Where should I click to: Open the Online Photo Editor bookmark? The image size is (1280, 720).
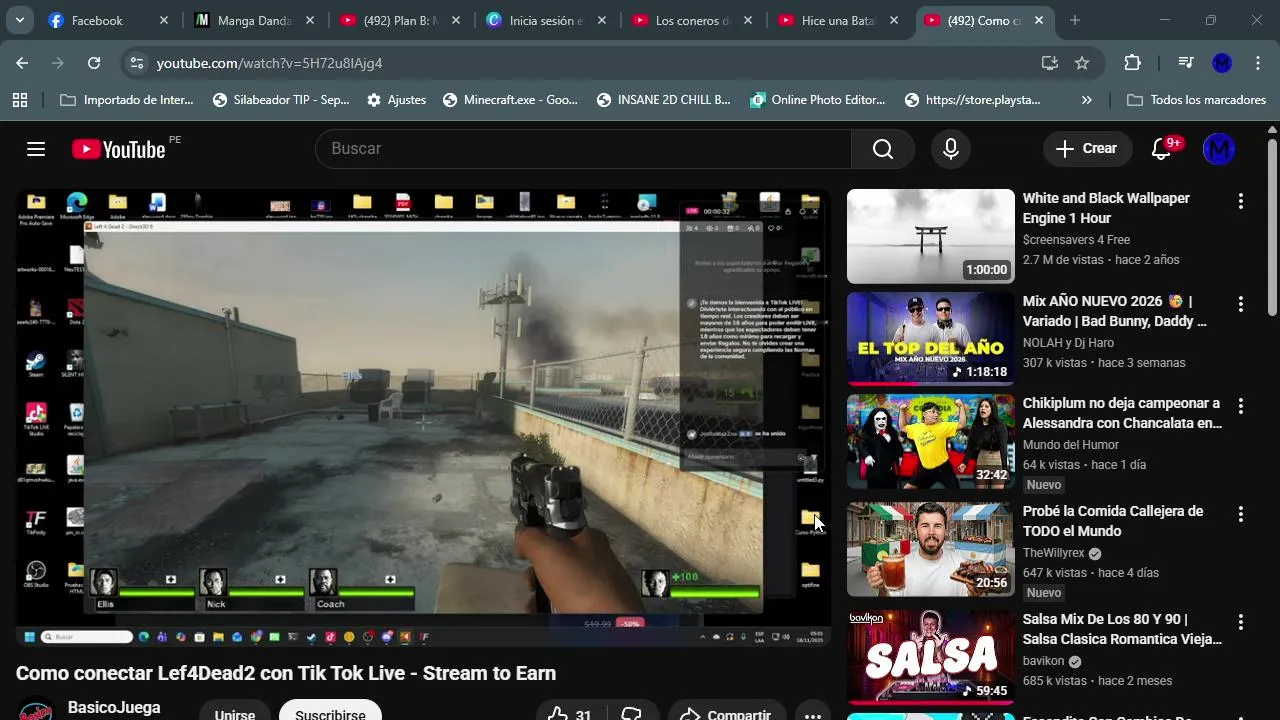point(818,100)
